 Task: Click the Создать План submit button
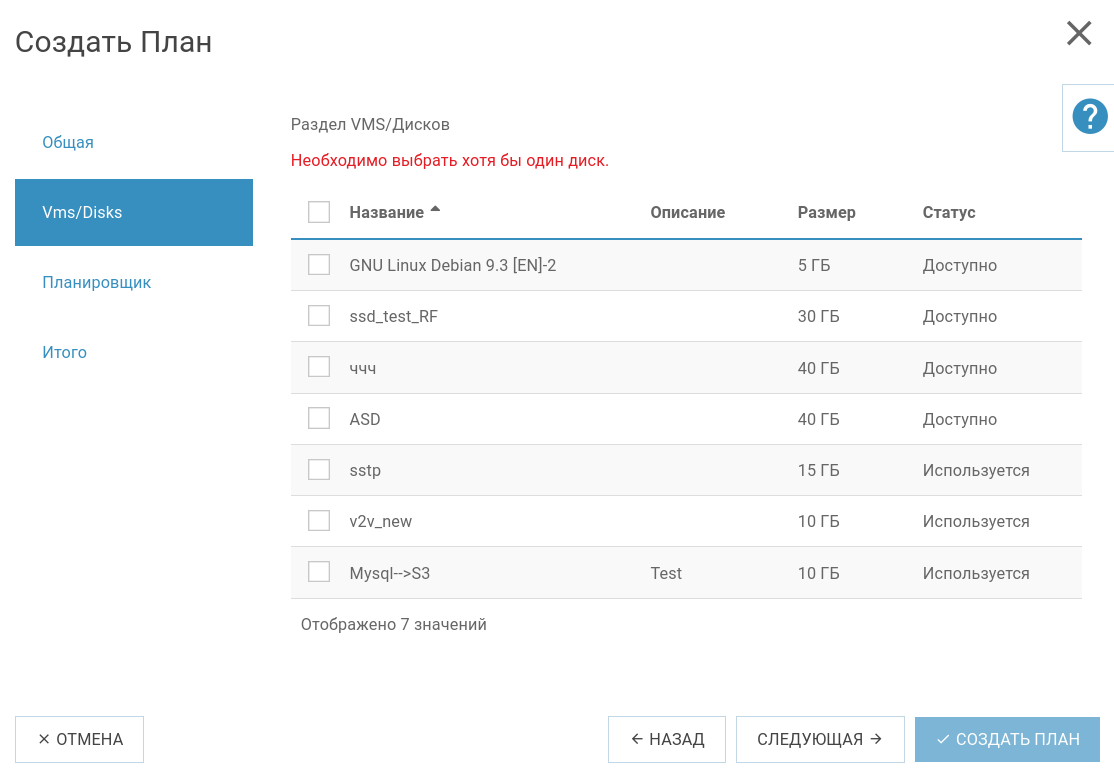[1007, 740]
